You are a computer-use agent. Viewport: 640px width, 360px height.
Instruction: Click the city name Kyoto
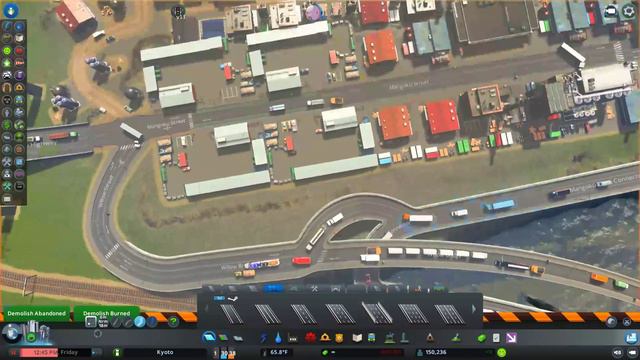point(165,352)
